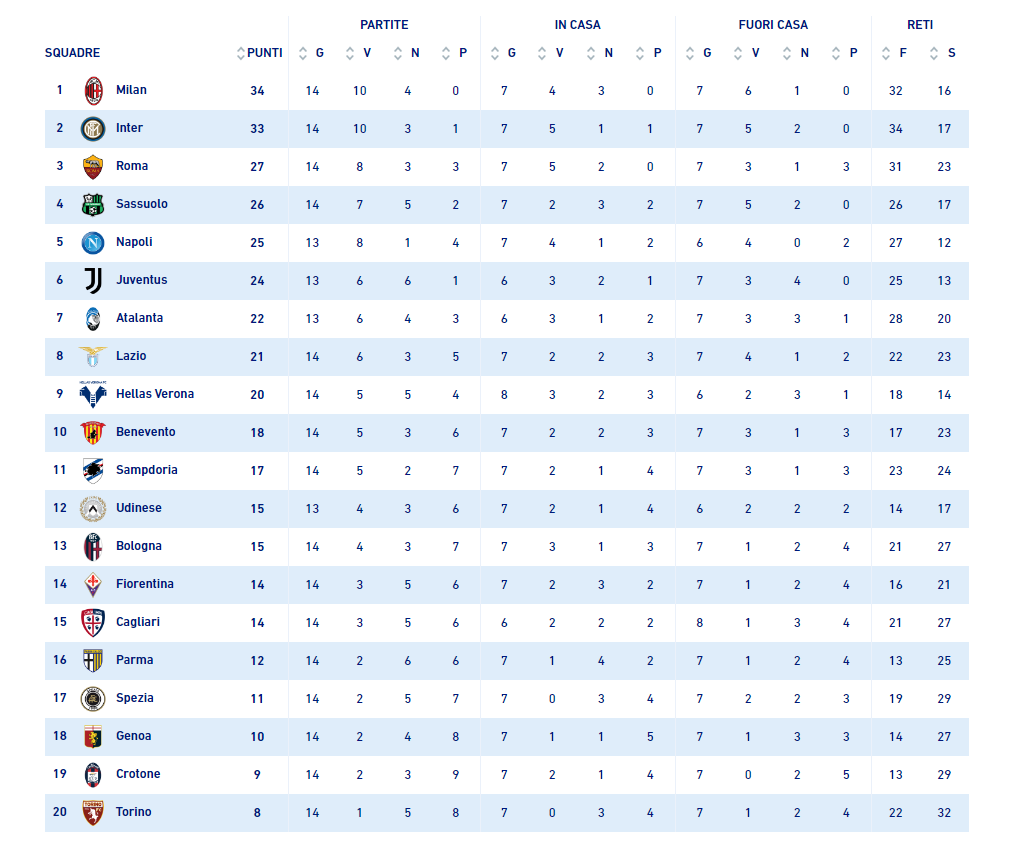
Task: Click the Fiorentina lily crest
Action: point(93,584)
